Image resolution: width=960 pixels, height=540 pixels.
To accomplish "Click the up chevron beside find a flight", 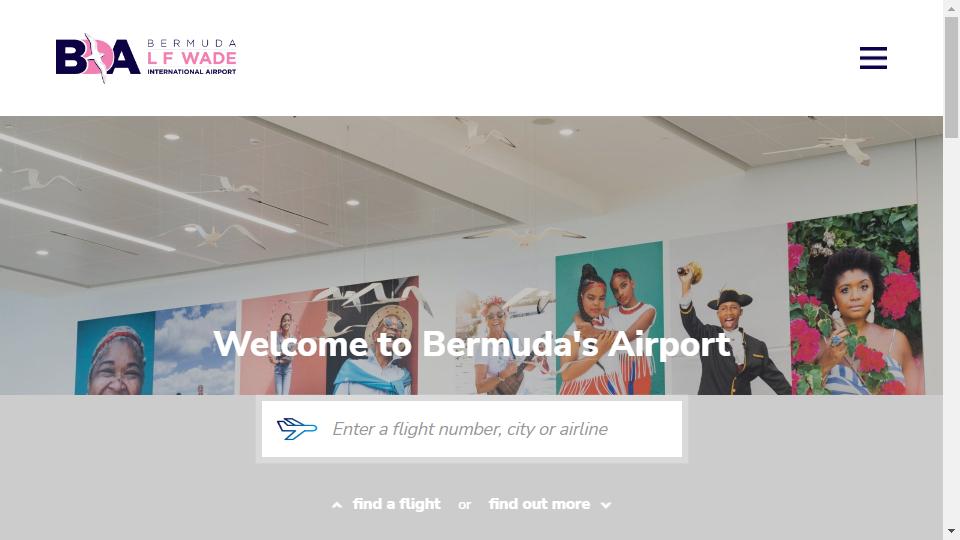I will 337,505.
